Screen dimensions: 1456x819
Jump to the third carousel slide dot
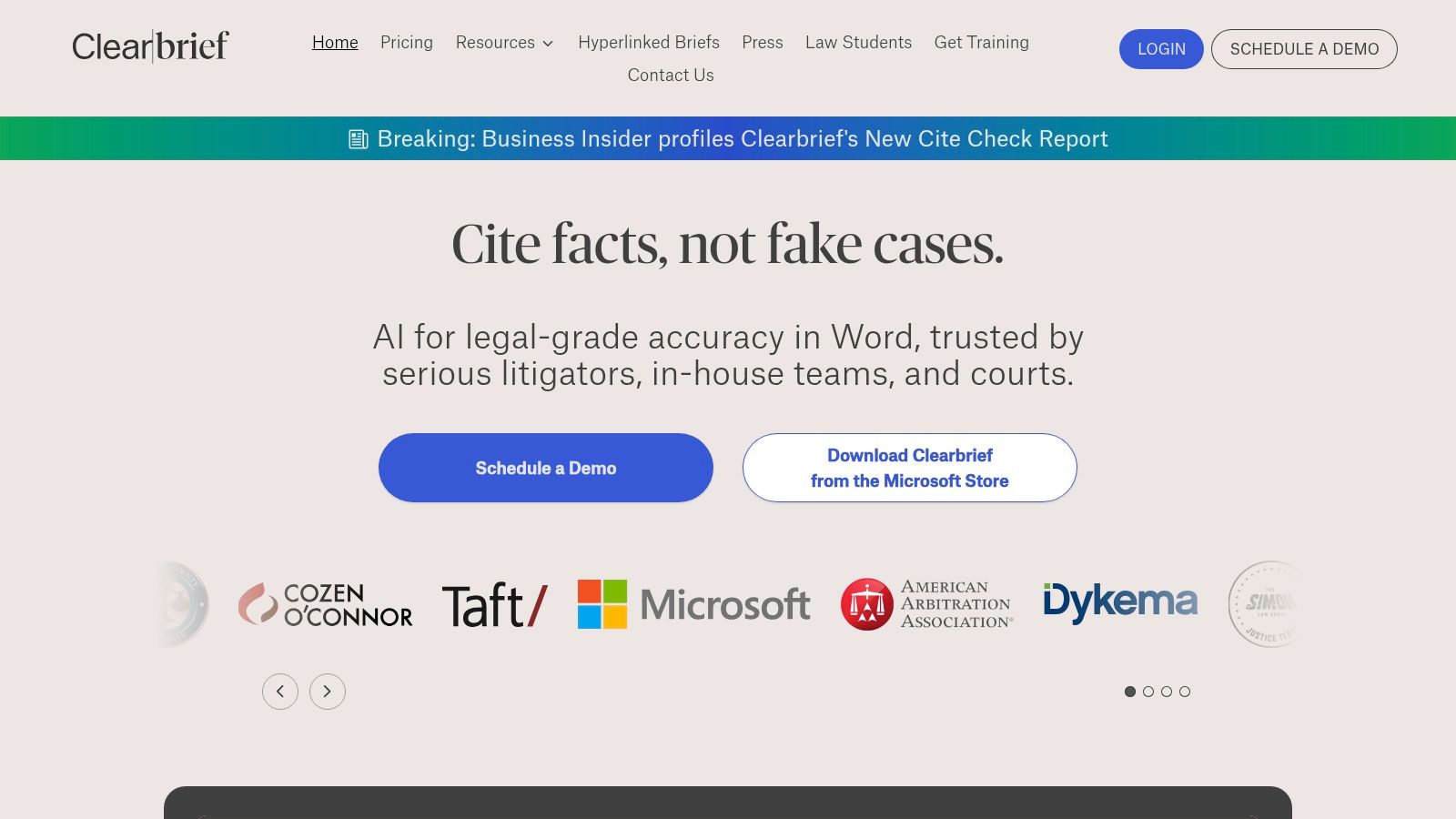point(1167,692)
